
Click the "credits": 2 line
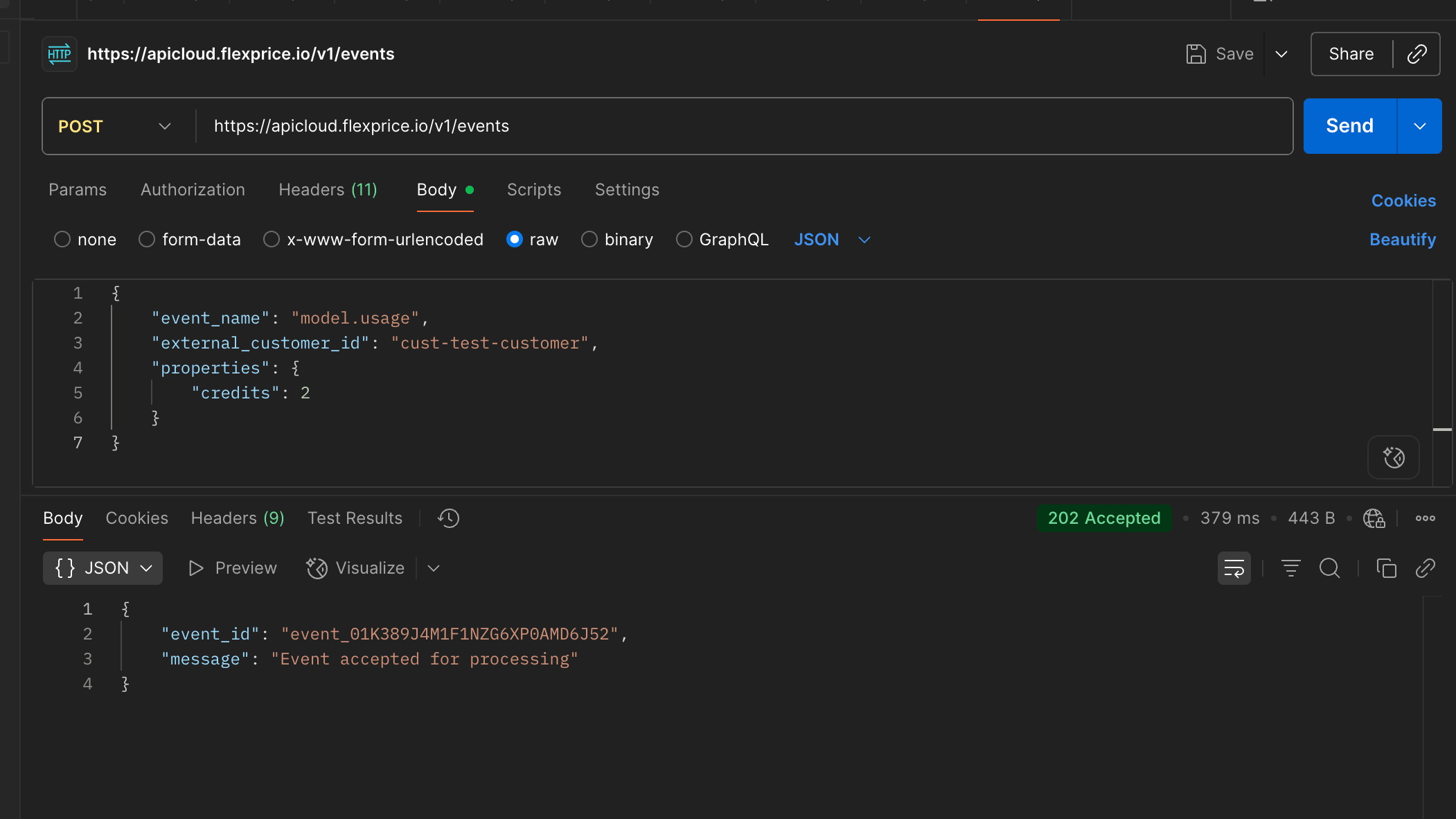[251, 393]
